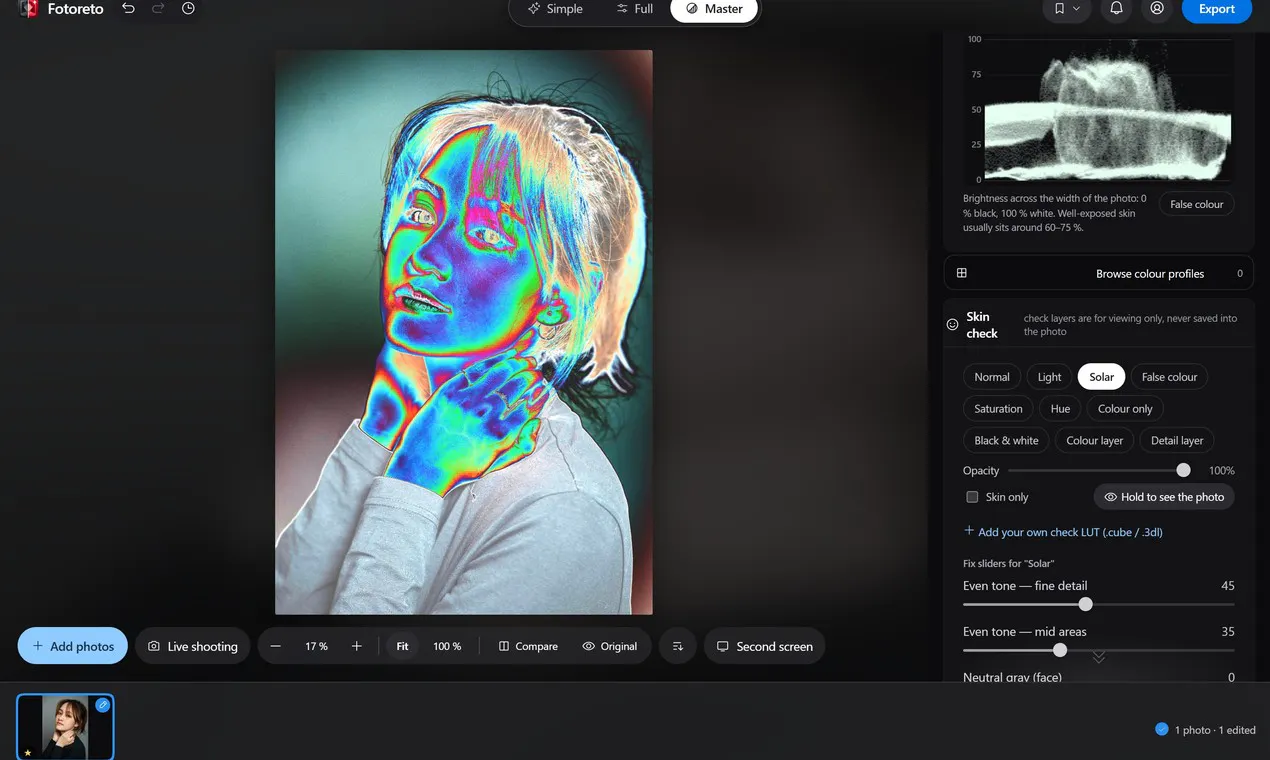Select the Colour only check layer
This screenshot has width=1270, height=760.
[x=1125, y=409]
